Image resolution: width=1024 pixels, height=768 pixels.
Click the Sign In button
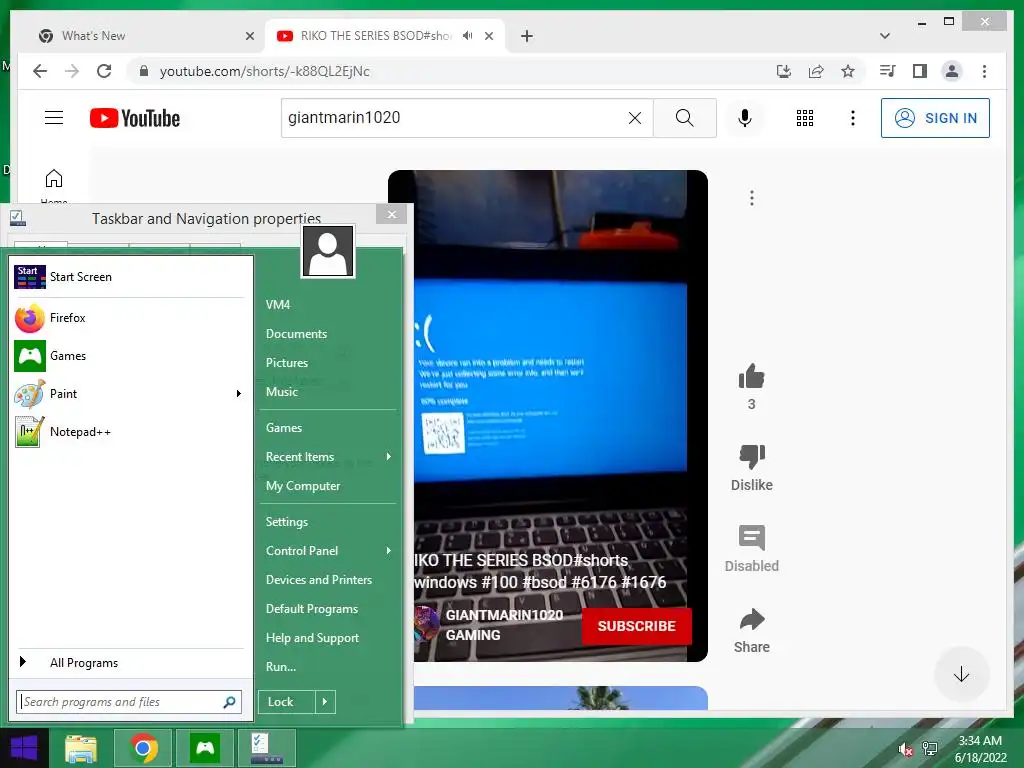point(935,118)
